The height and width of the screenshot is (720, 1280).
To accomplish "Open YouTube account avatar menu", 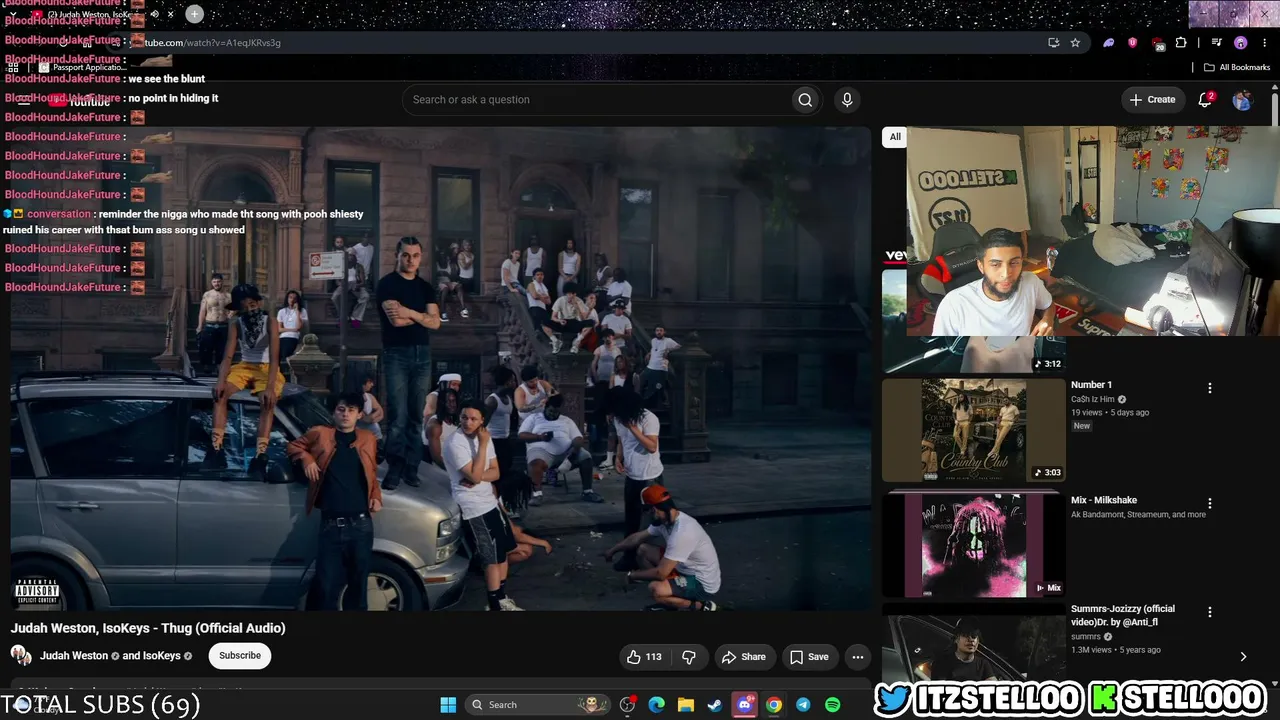I will (x=1242, y=100).
